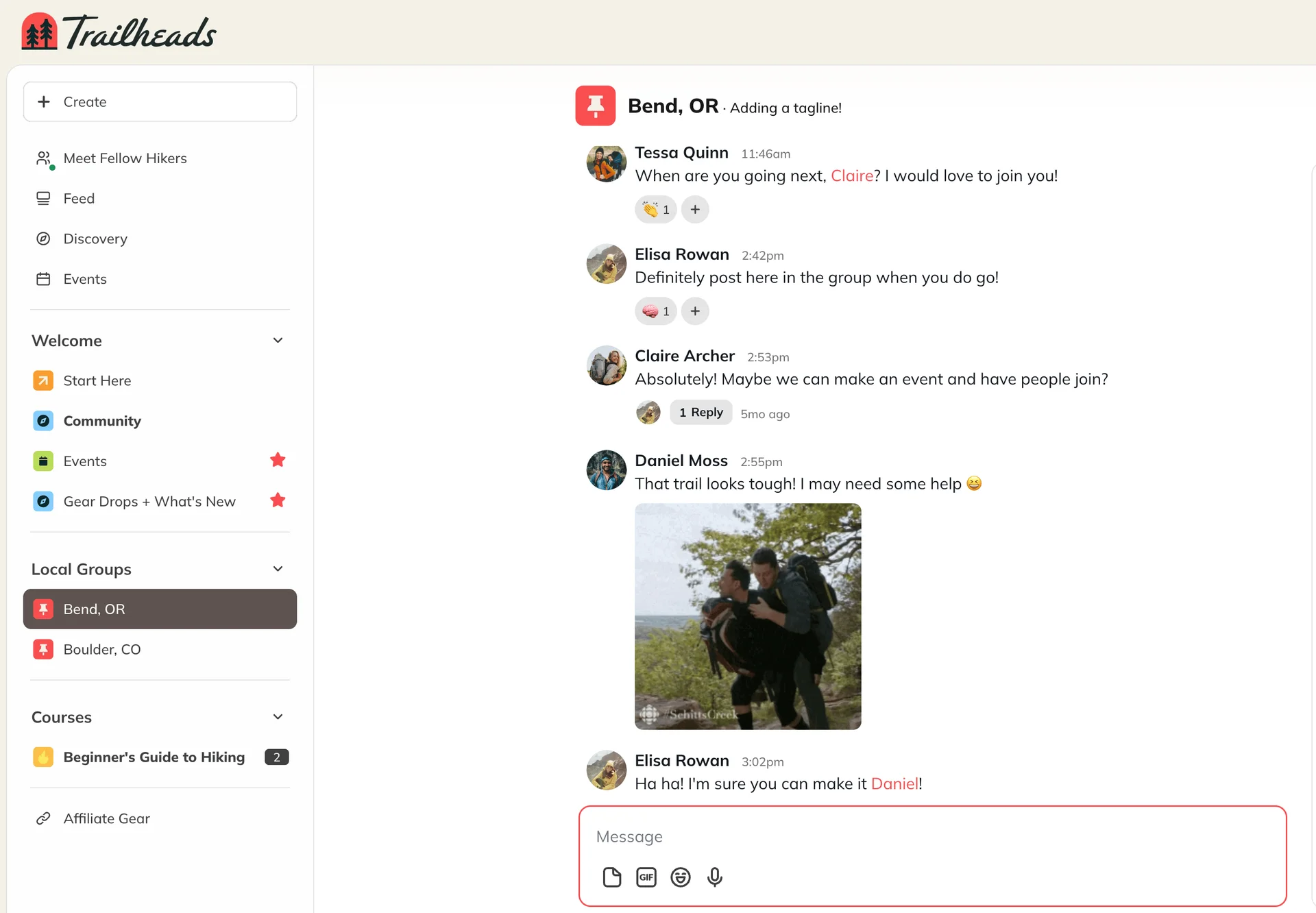
Task: Click the green Events space icon
Action: click(x=43, y=461)
